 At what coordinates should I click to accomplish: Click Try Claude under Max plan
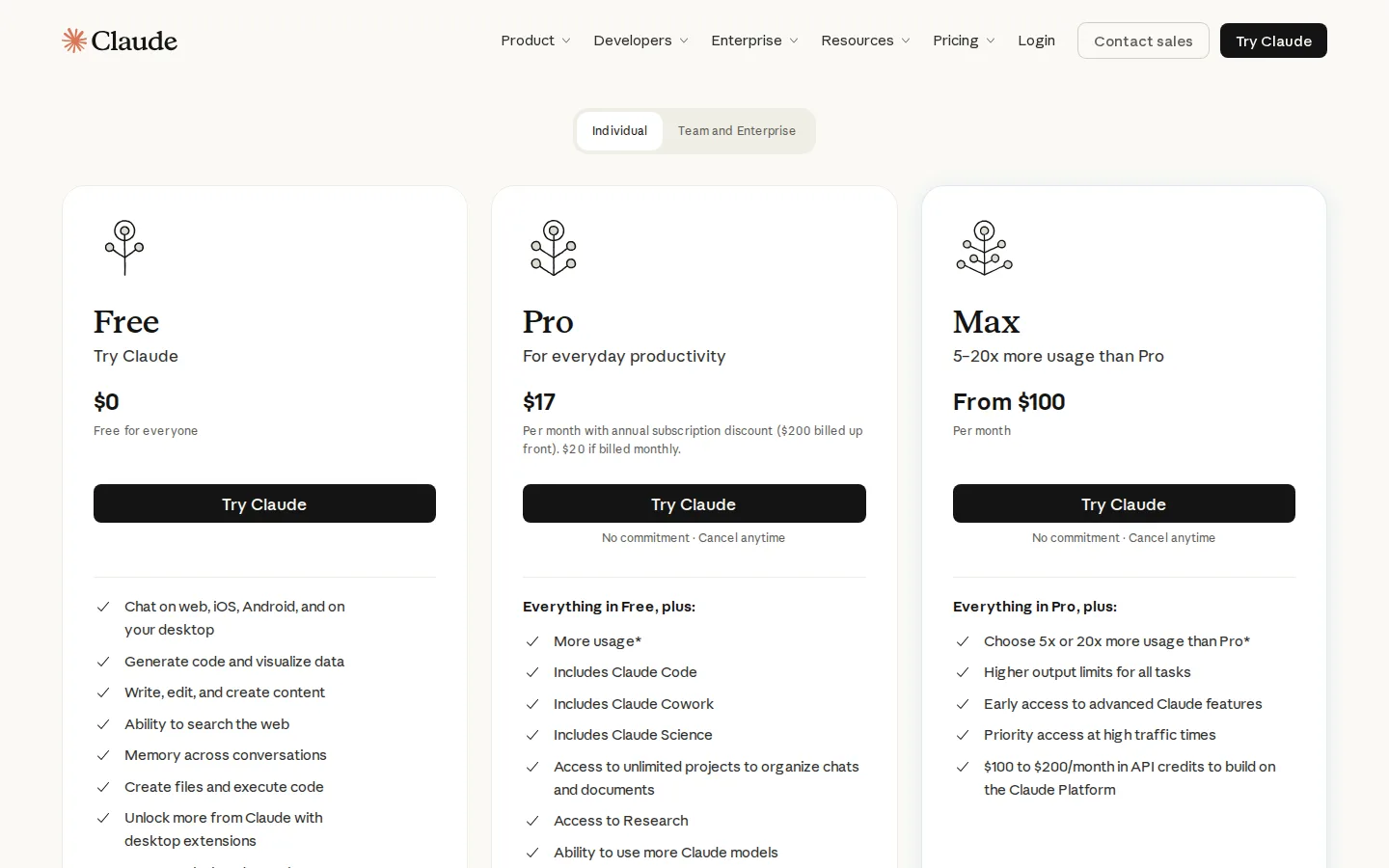(1124, 503)
